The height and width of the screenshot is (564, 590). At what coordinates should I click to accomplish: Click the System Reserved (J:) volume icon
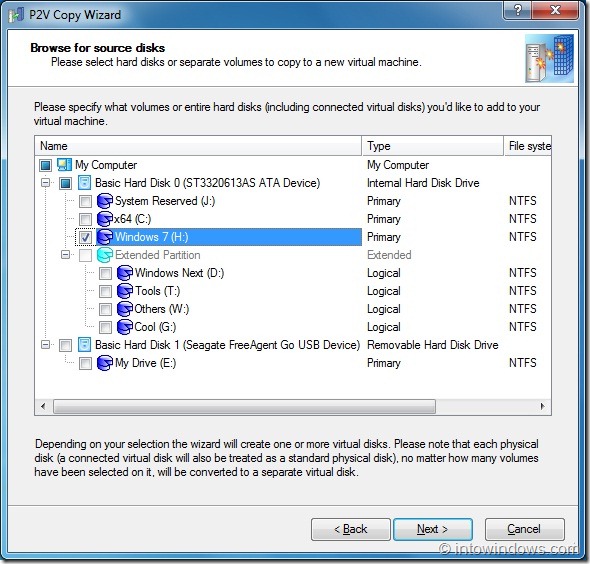105,201
